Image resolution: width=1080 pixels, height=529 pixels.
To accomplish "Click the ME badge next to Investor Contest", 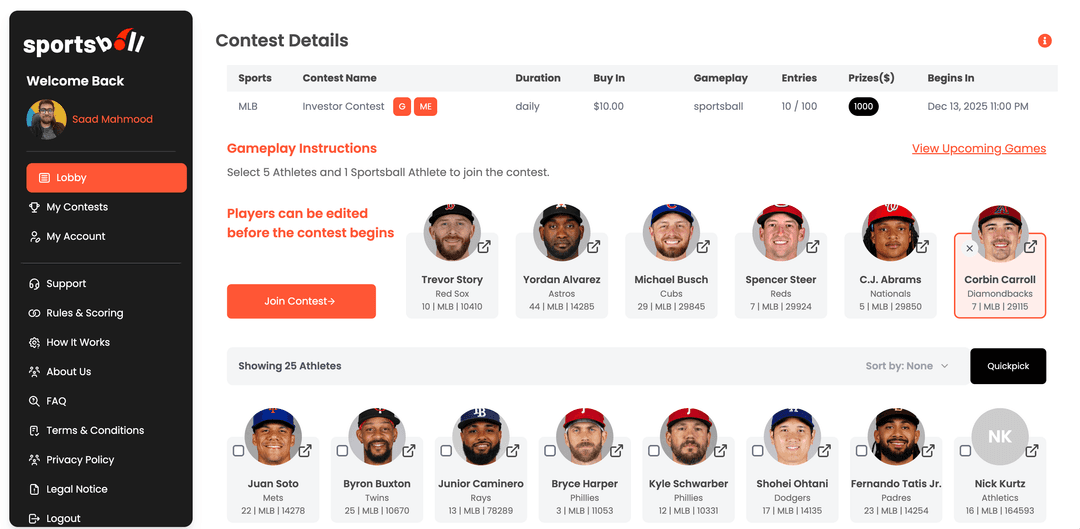I will (425, 106).
